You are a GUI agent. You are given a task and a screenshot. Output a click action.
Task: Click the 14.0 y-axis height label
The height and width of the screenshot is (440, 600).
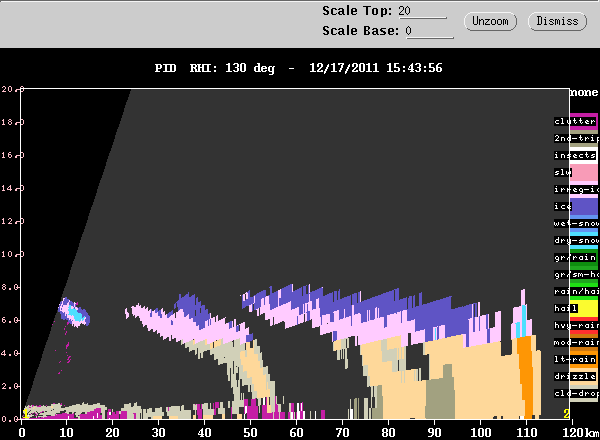pos(13,188)
